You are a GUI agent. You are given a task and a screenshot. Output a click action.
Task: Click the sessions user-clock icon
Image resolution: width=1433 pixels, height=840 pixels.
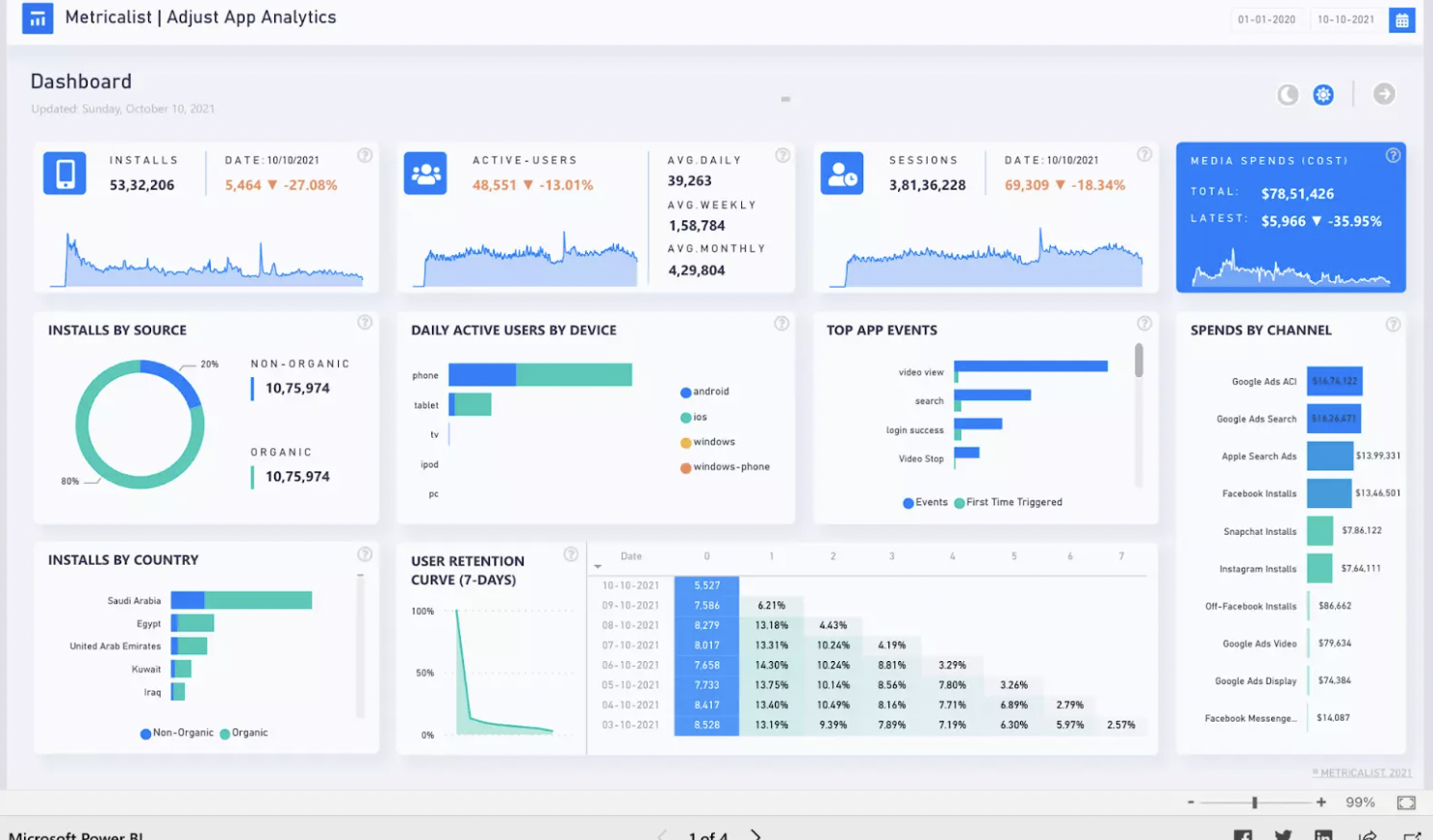[842, 171]
